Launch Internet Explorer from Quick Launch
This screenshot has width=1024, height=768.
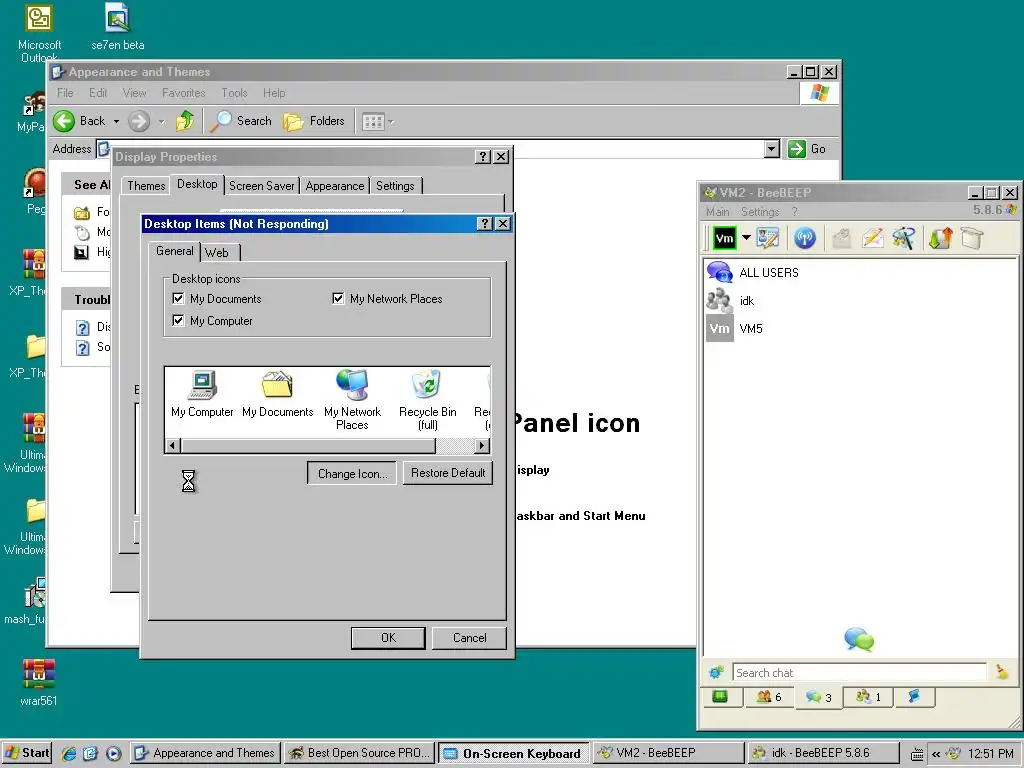click(69, 754)
